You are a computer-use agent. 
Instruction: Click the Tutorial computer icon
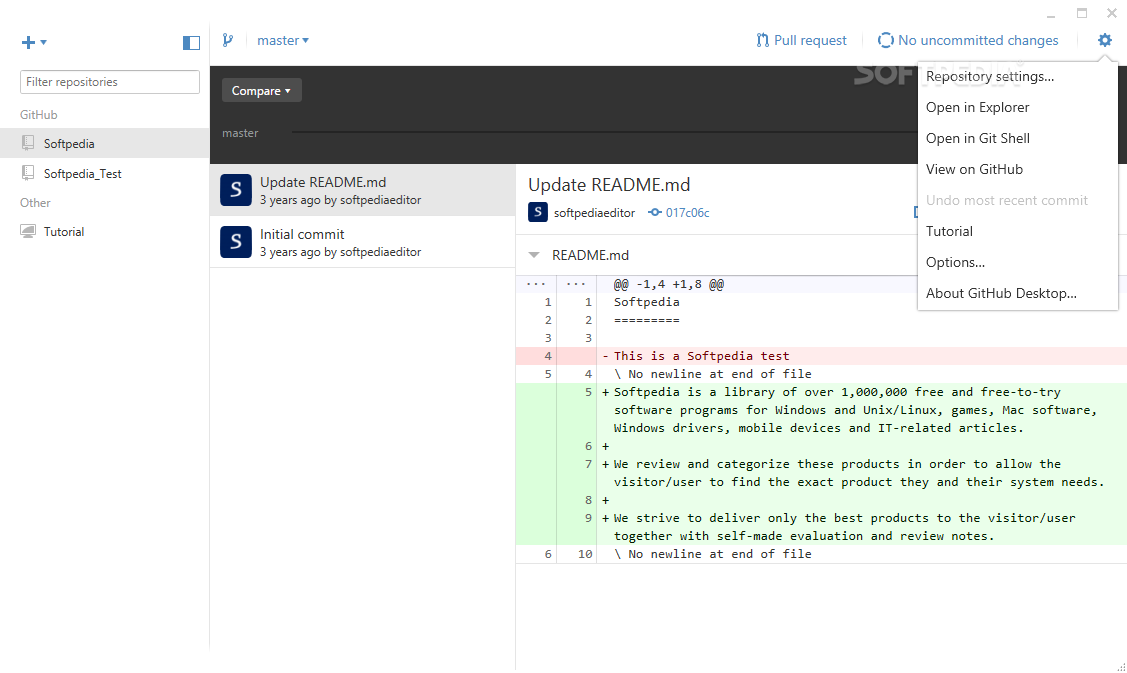[28, 232]
